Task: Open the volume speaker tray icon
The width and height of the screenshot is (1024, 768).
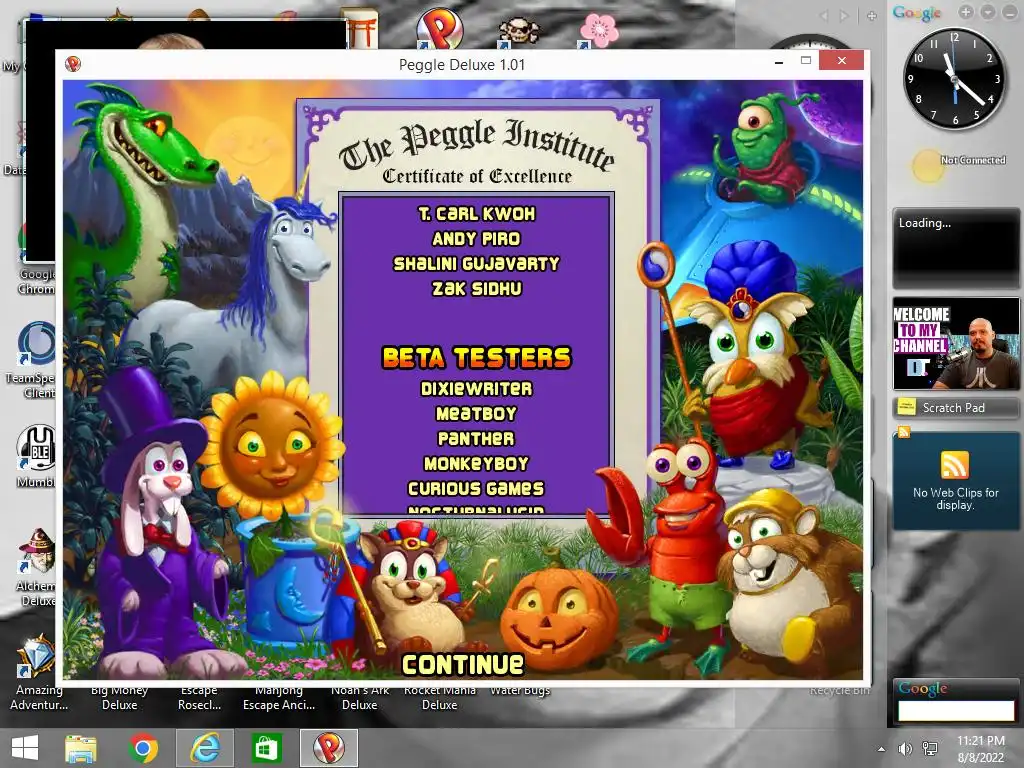Action: tap(905, 749)
